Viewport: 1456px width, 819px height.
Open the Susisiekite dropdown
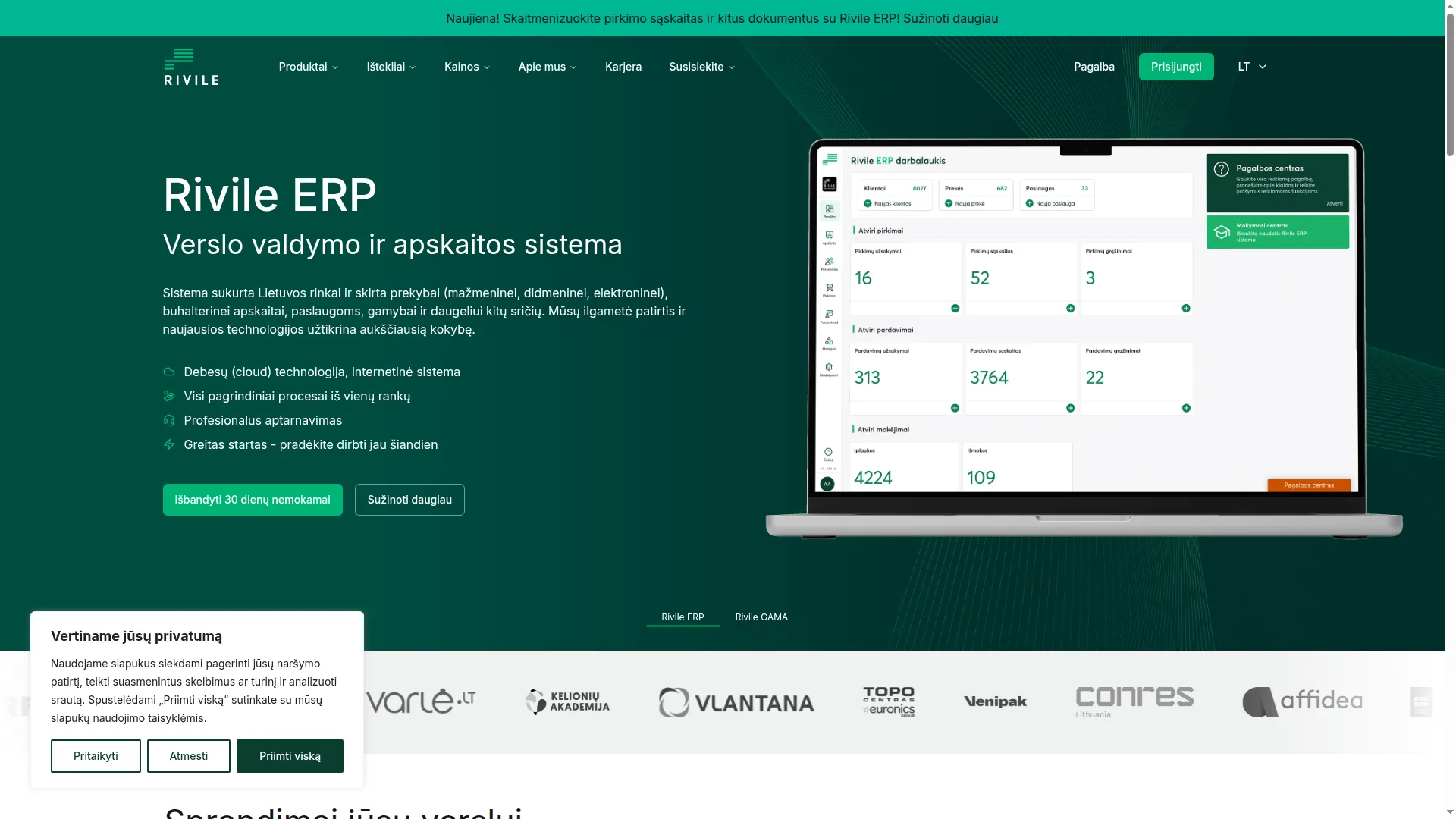click(702, 67)
